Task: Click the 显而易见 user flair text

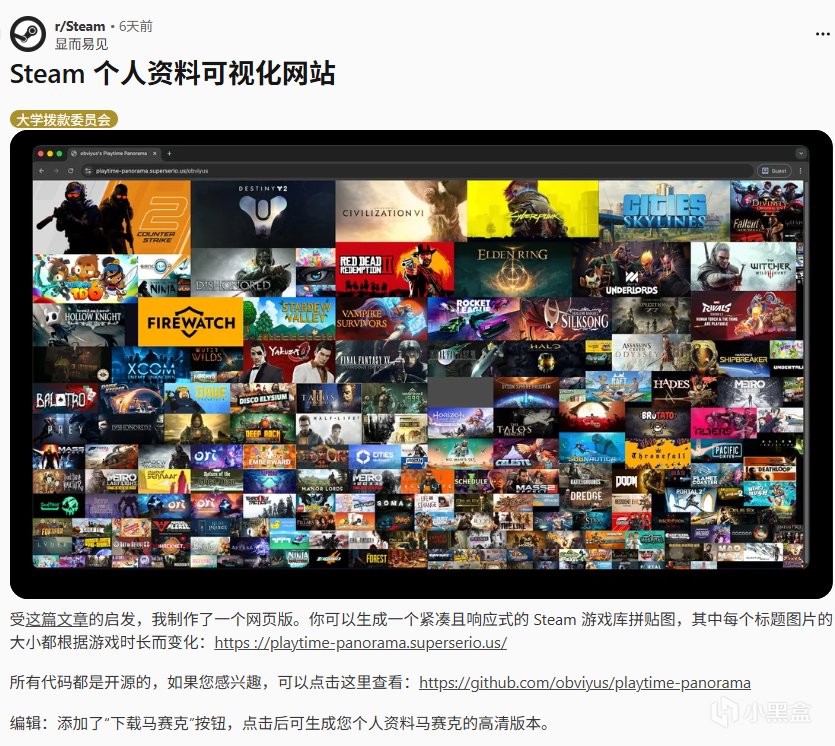Action: coord(81,44)
